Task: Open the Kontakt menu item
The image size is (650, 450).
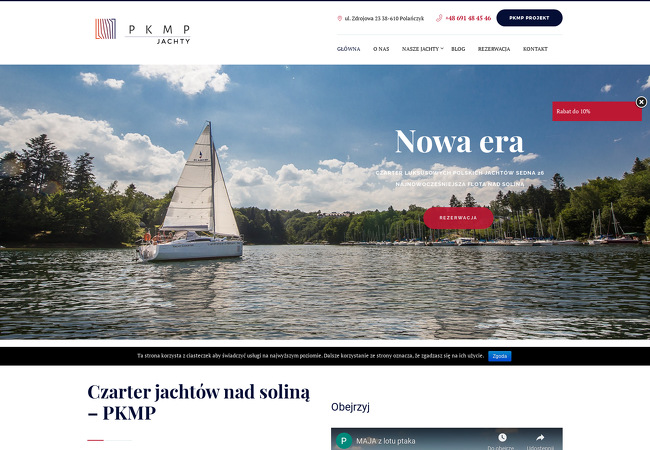Action: (535, 49)
